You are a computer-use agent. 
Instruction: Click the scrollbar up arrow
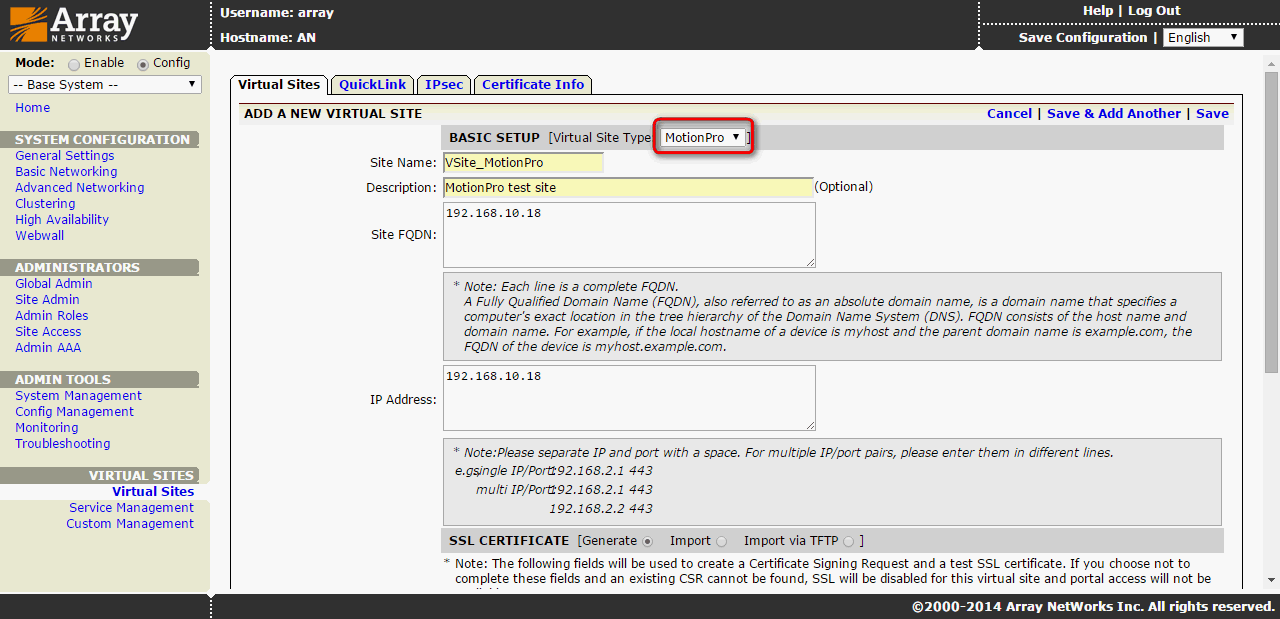[1272, 62]
